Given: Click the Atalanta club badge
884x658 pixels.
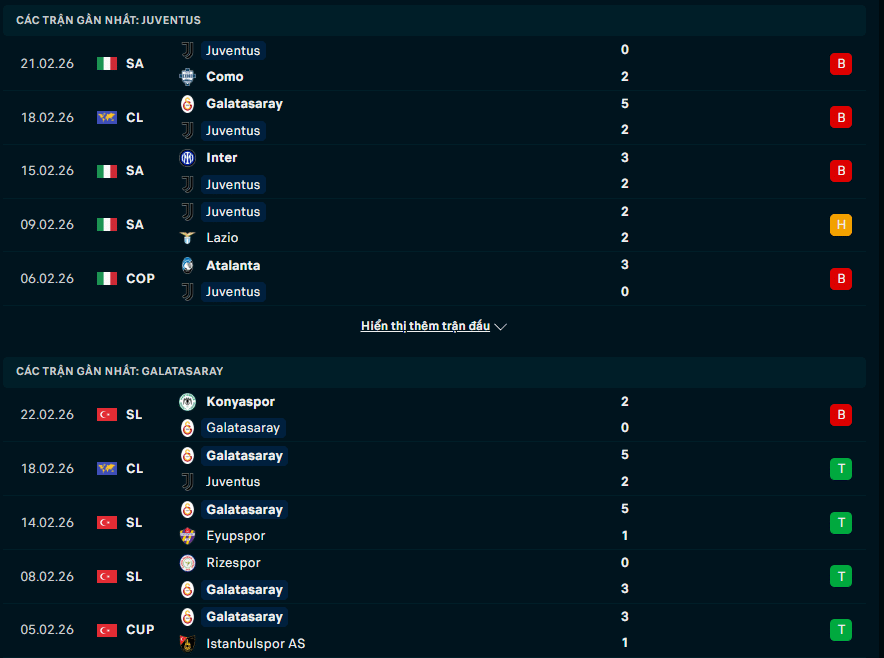Looking at the screenshot, I should point(187,265).
